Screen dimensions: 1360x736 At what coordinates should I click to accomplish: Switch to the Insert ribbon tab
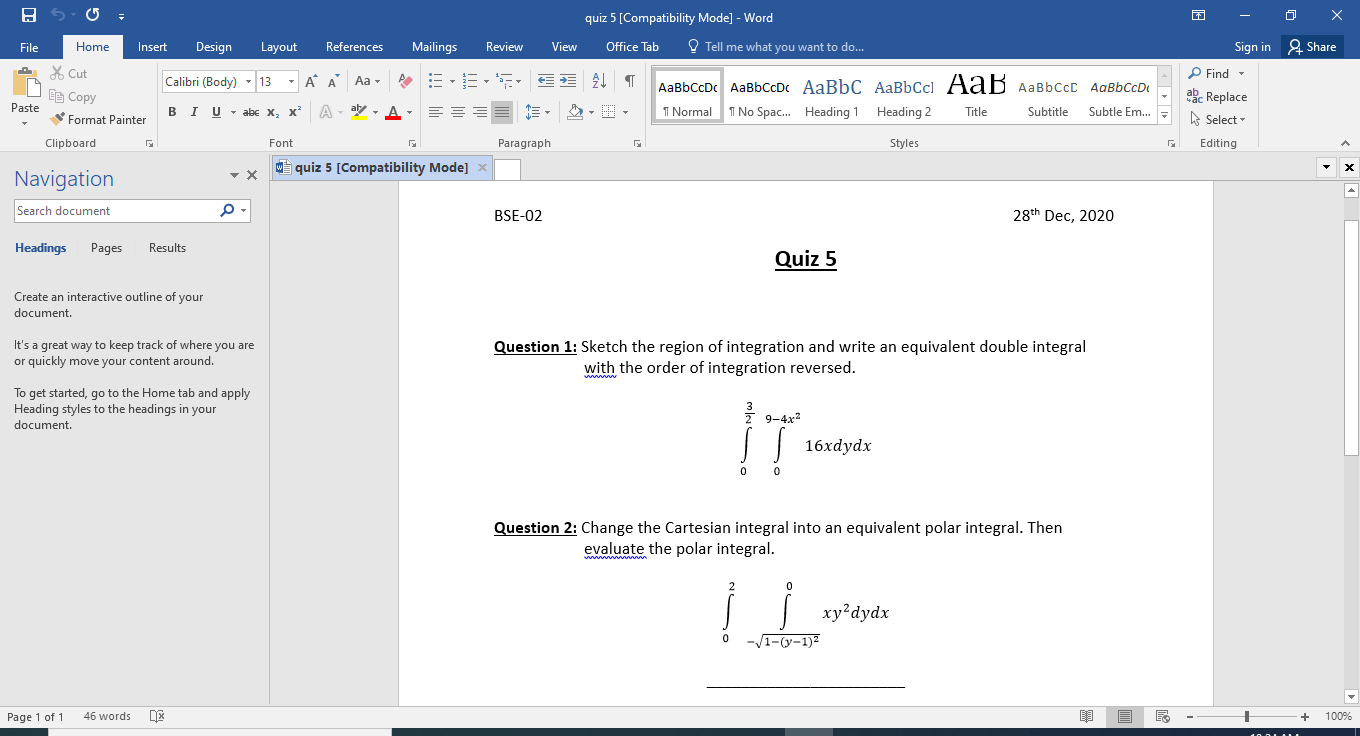[x=152, y=46]
